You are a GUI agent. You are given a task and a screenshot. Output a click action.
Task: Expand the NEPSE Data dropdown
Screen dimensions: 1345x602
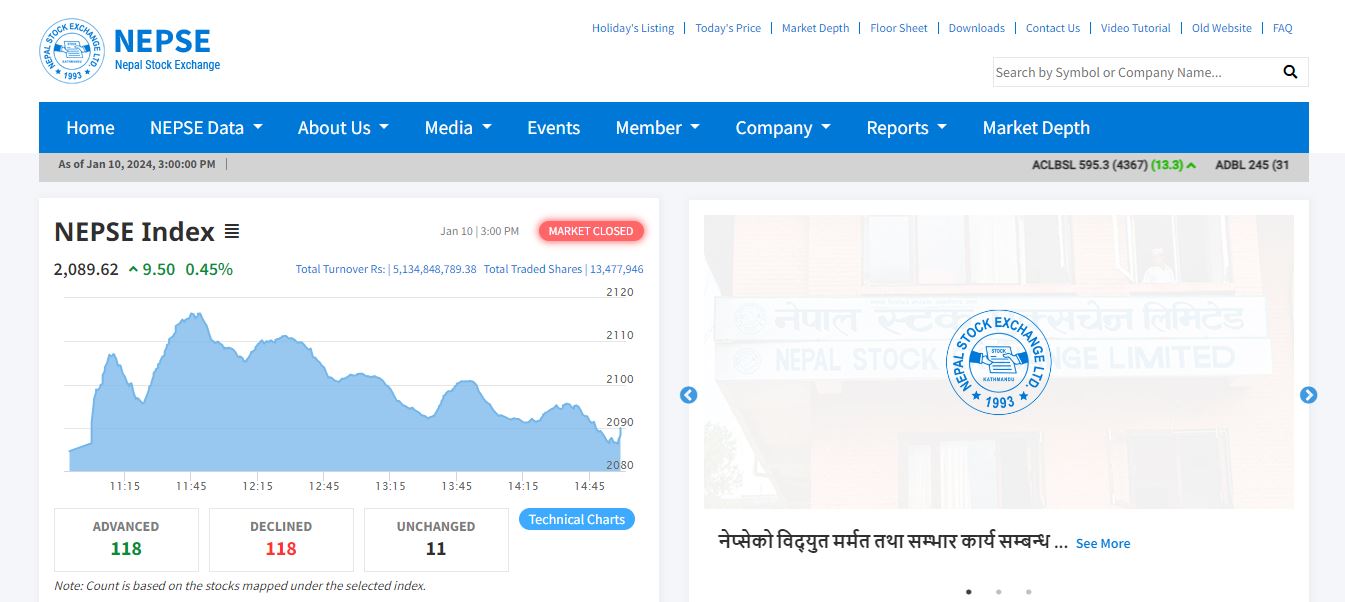click(x=206, y=128)
